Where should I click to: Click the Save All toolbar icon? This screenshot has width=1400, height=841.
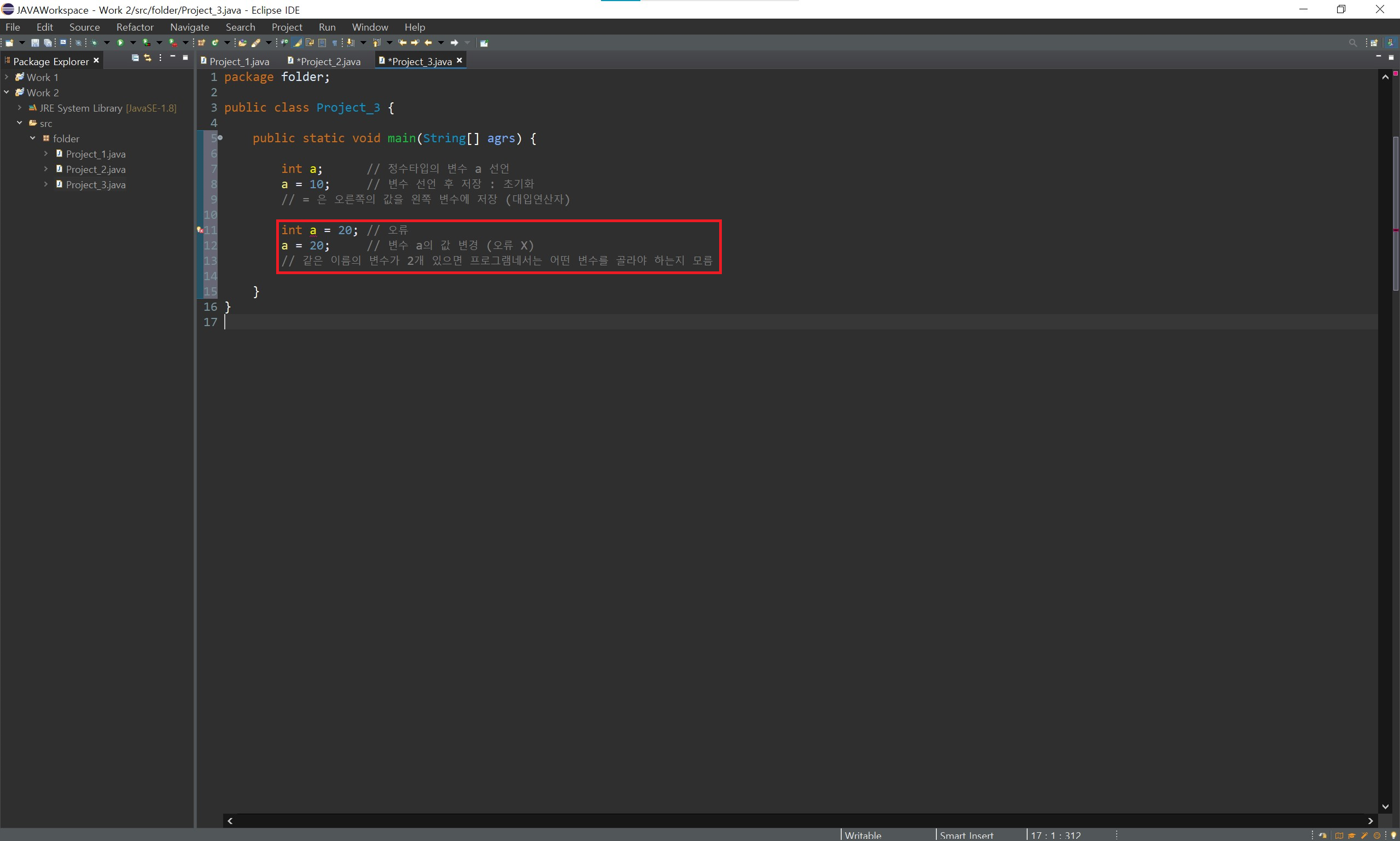[x=48, y=43]
